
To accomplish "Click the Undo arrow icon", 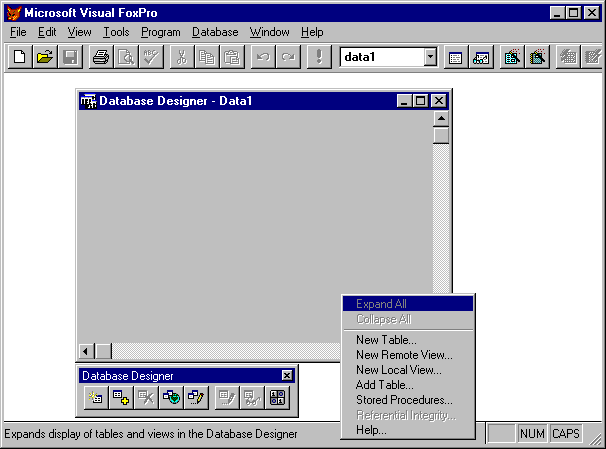I will 263,57.
